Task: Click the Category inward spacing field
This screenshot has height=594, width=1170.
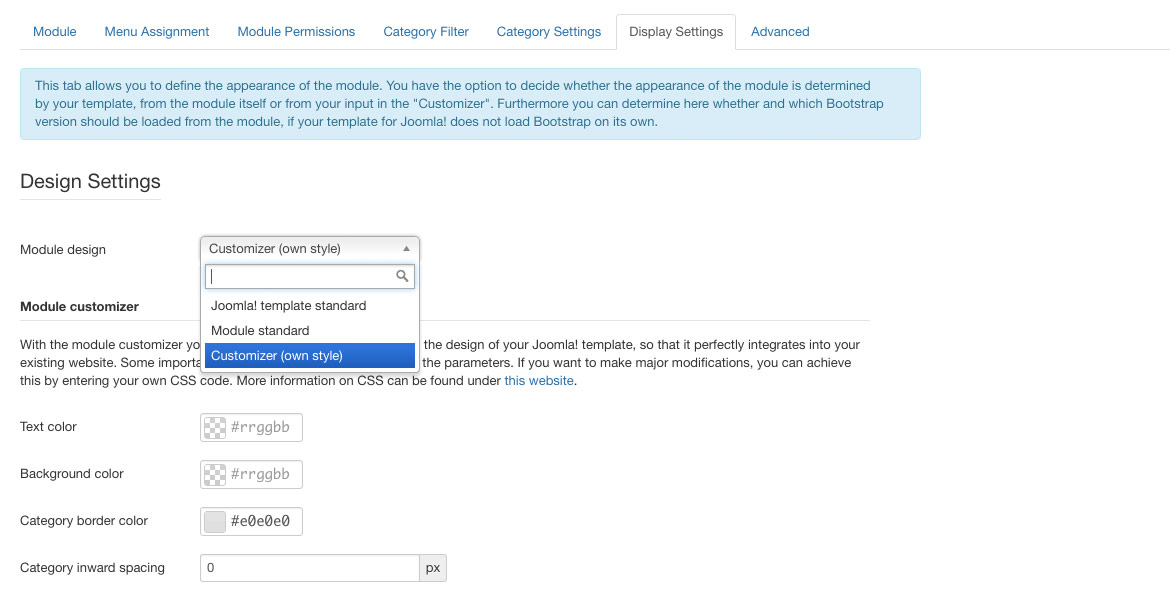Action: click(x=309, y=568)
